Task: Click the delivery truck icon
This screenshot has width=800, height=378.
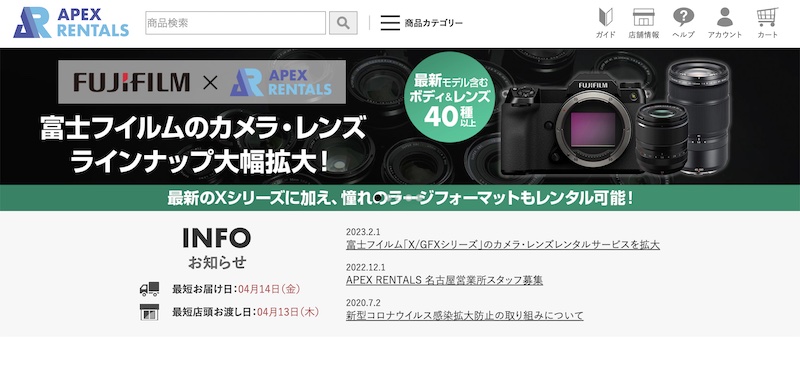Action: (x=149, y=289)
